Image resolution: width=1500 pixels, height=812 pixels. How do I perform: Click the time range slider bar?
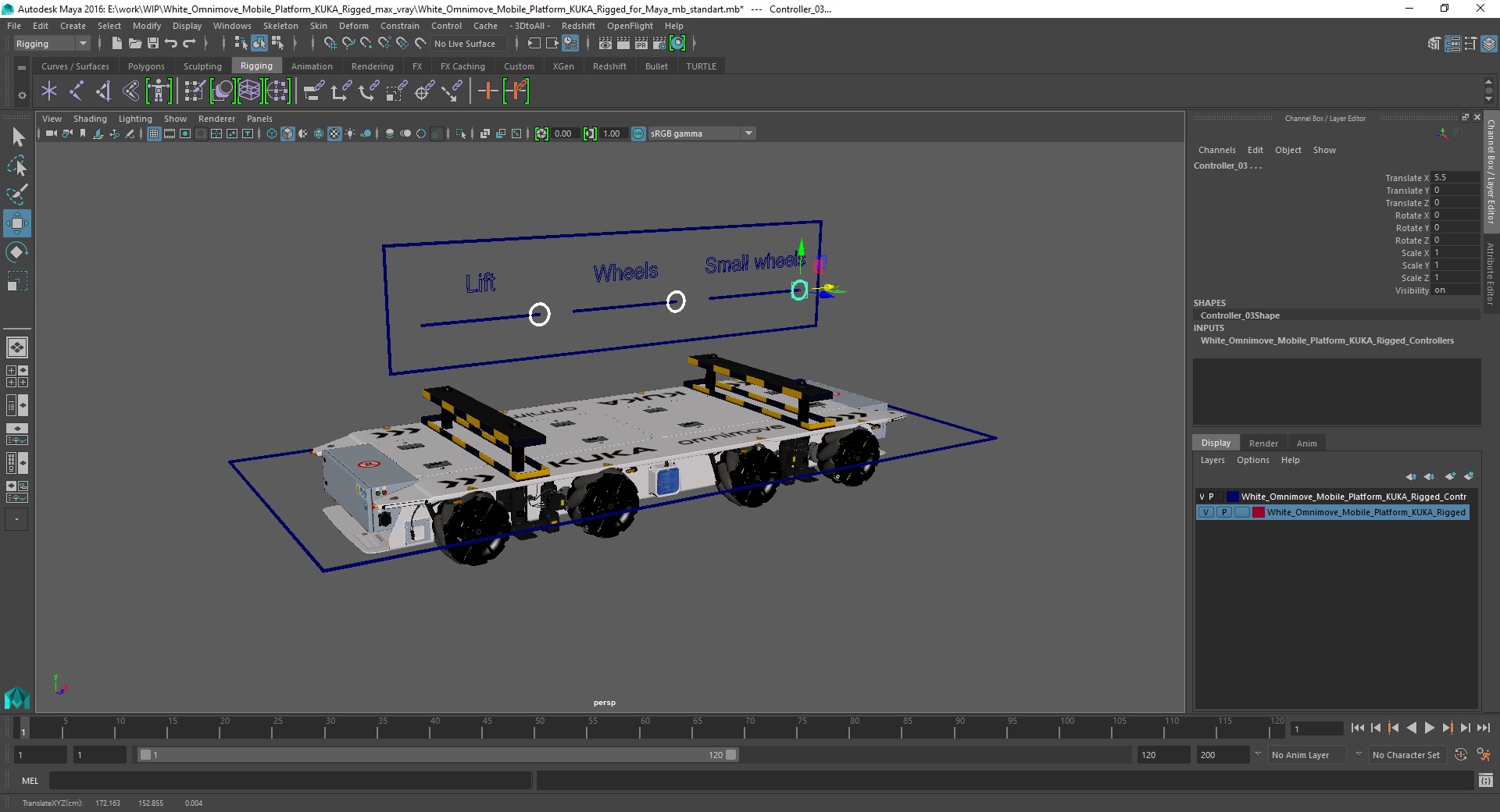click(437, 755)
